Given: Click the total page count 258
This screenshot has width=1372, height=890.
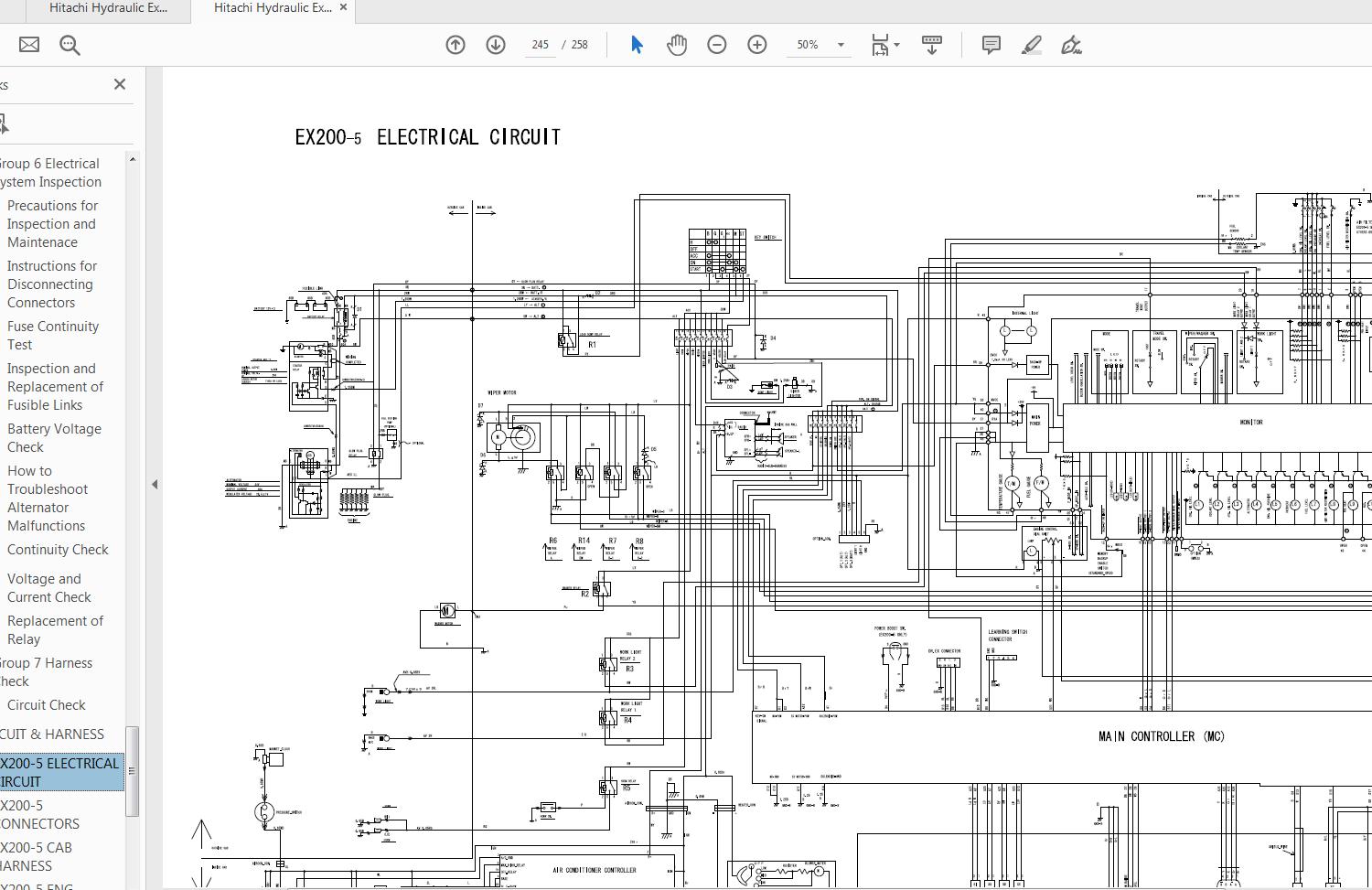Looking at the screenshot, I should 580,45.
